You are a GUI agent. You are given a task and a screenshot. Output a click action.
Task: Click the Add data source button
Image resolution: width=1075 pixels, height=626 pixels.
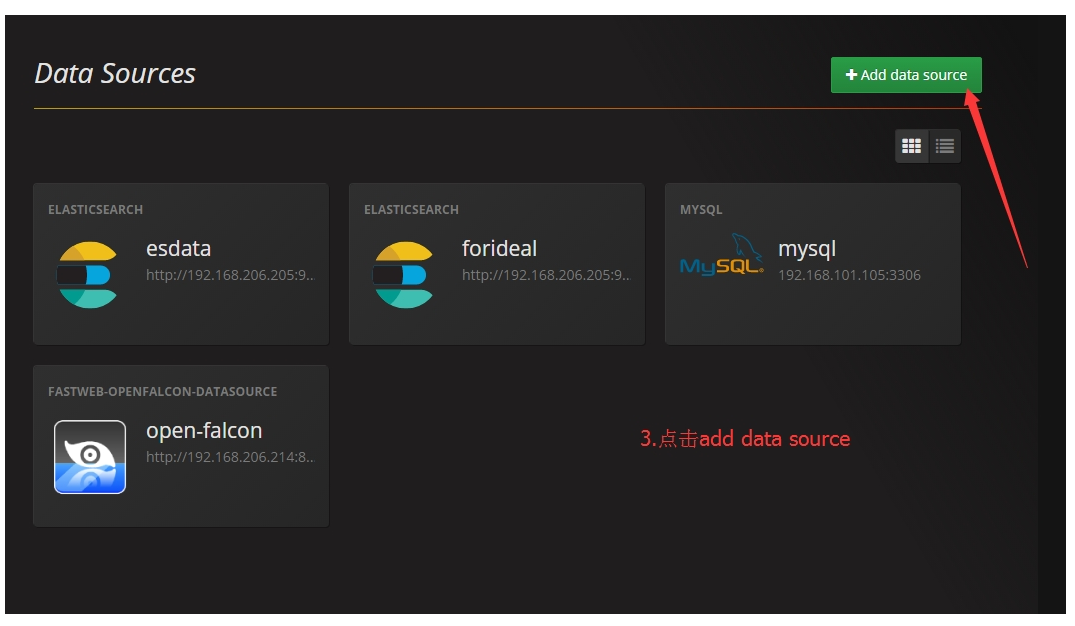tap(905, 74)
